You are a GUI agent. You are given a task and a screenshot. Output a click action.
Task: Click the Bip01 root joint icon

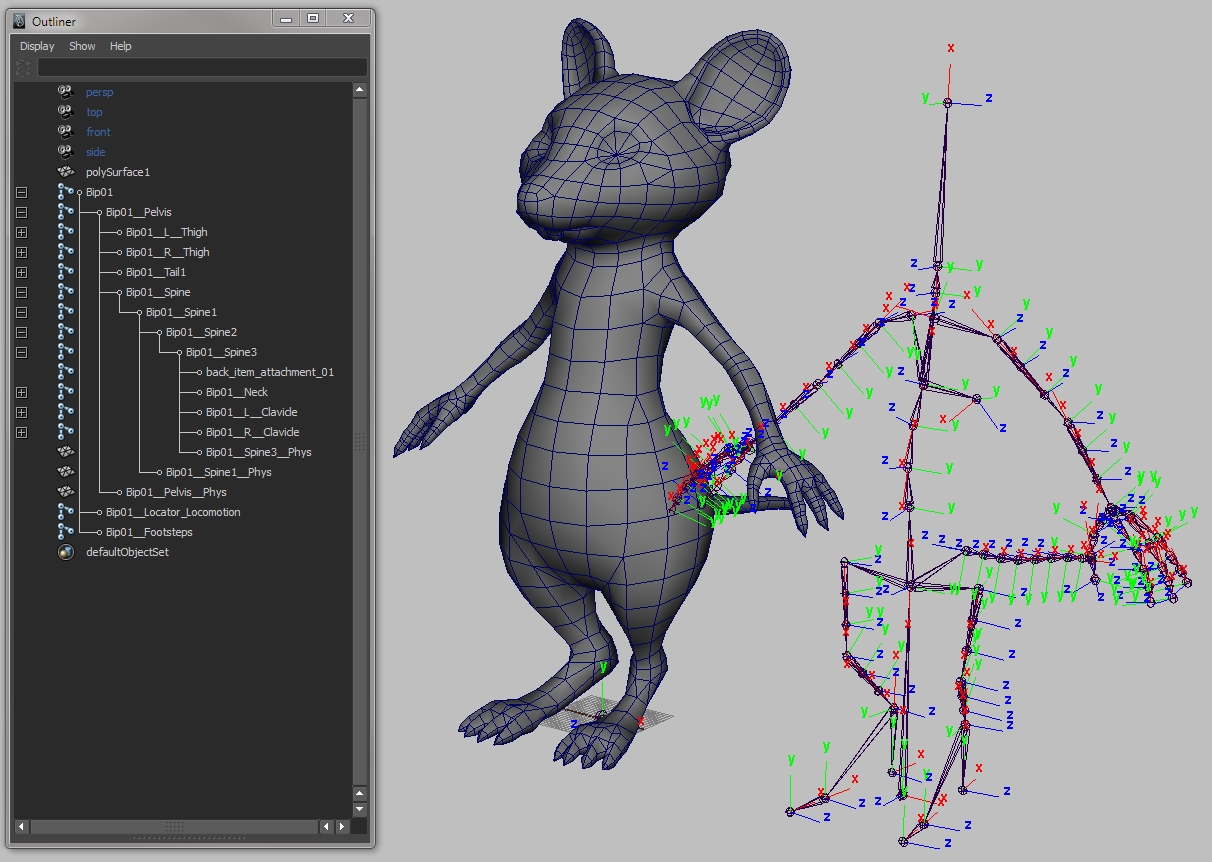coord(66,192)
